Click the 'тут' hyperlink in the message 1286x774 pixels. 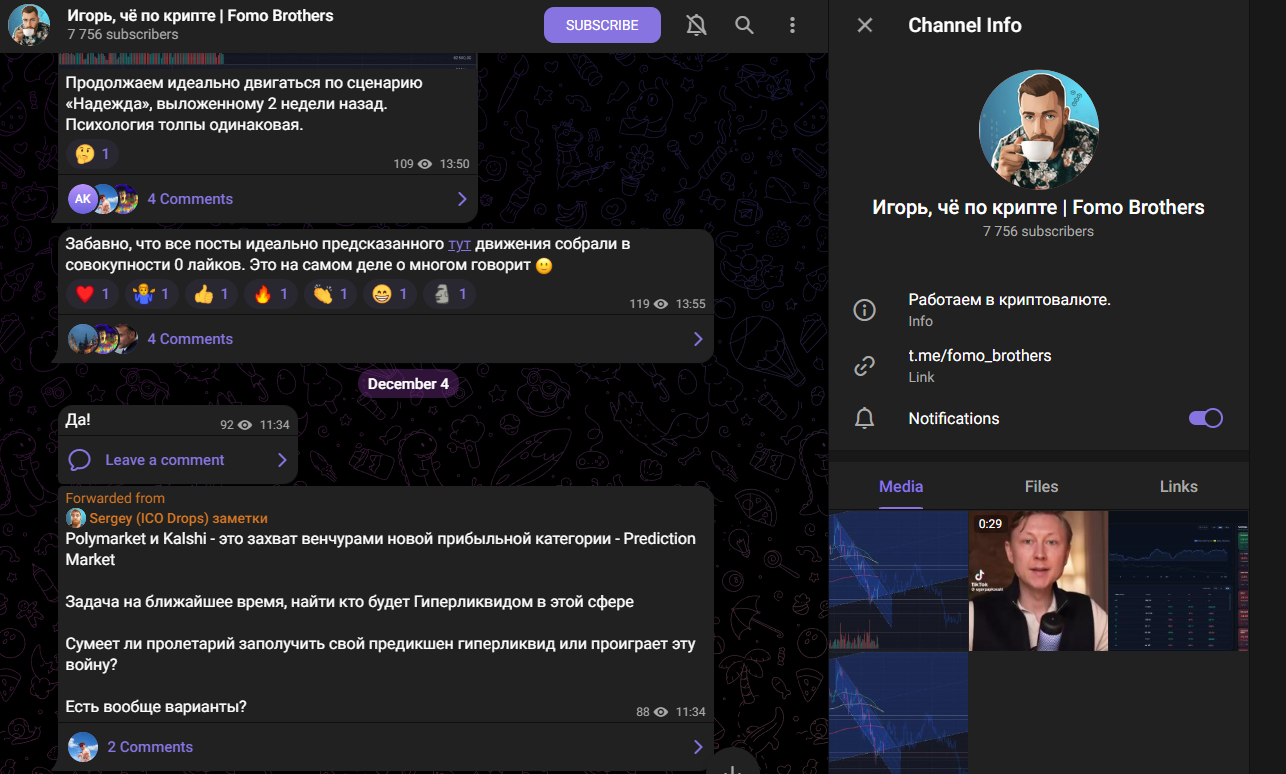click(459, 243)
